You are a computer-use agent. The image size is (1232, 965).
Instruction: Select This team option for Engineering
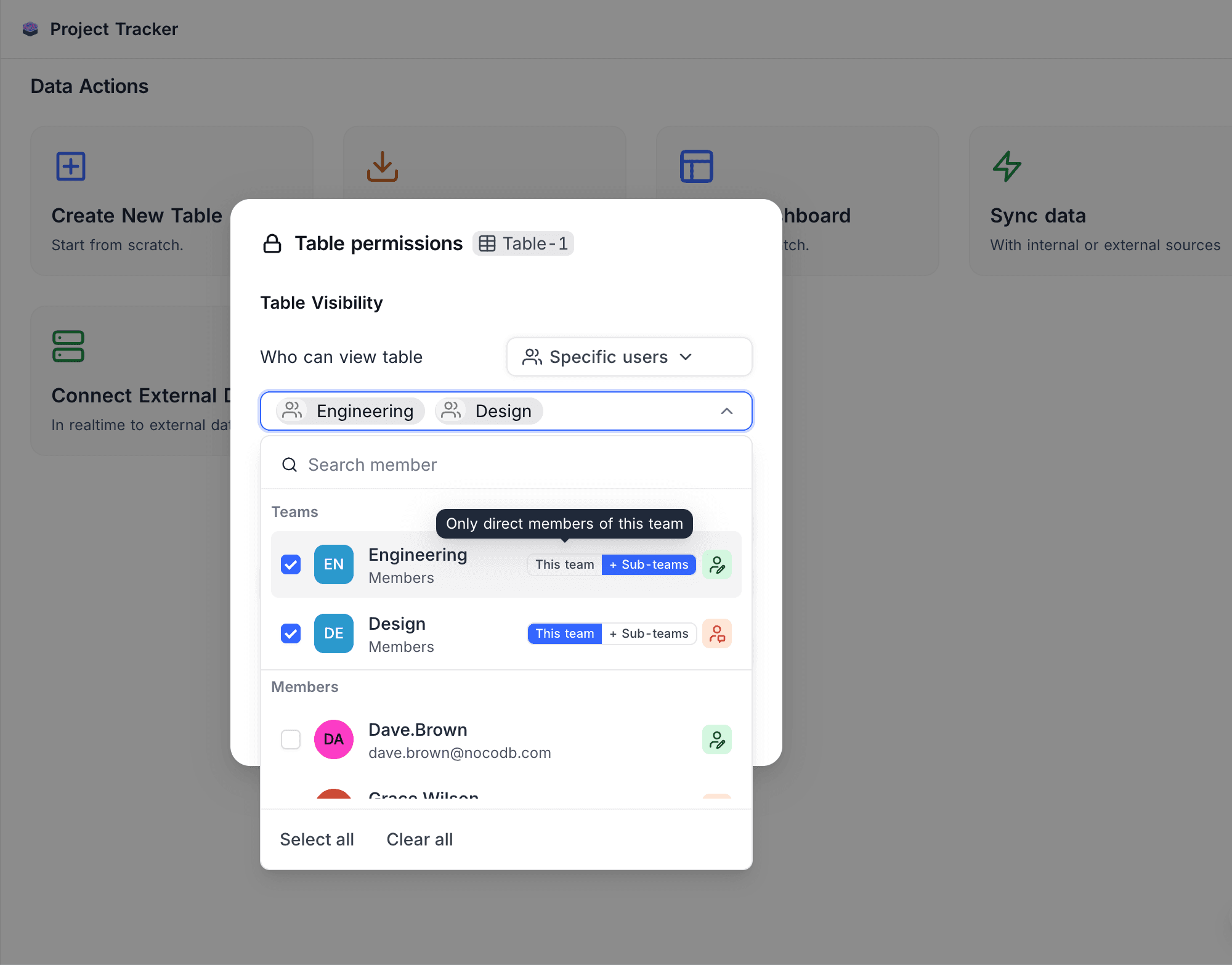tap(564, 564)
